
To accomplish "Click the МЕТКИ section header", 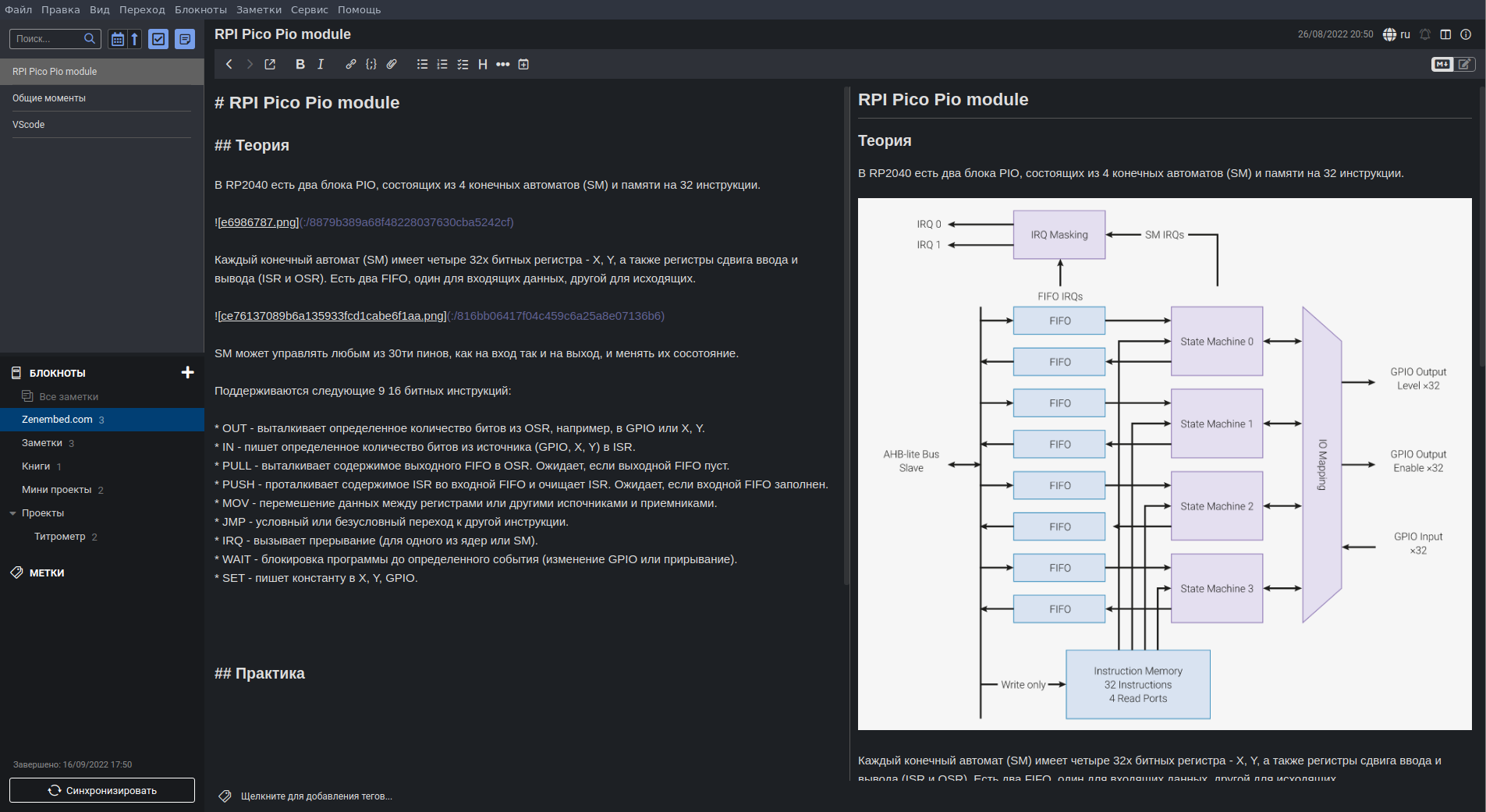I will 47,573.
